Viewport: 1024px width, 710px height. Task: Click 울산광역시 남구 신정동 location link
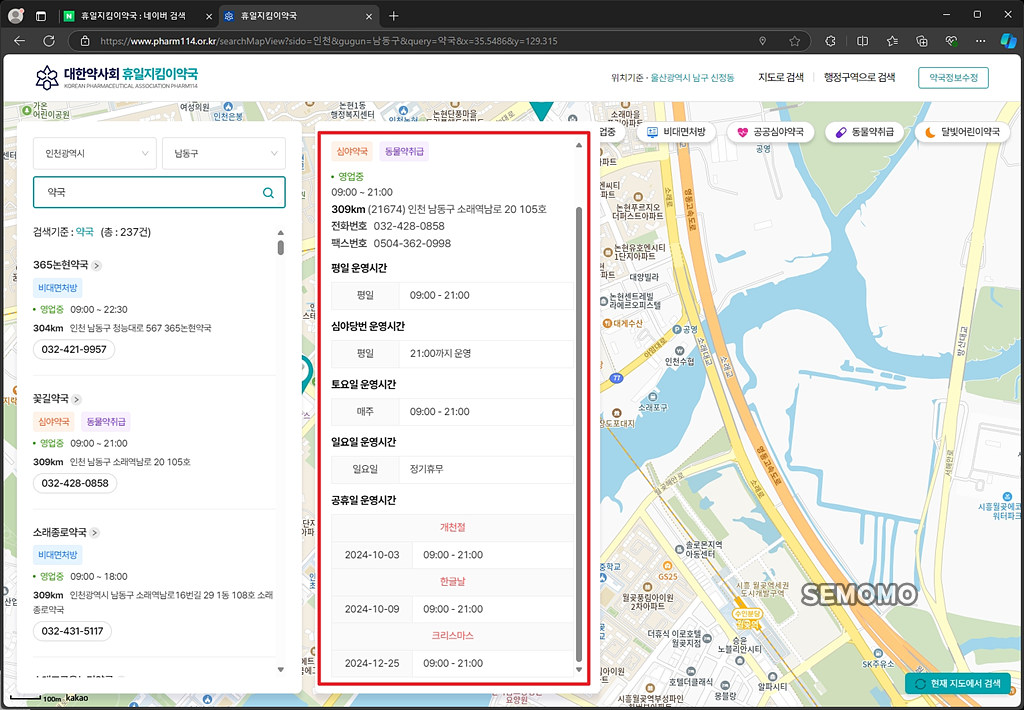(693, 78)
